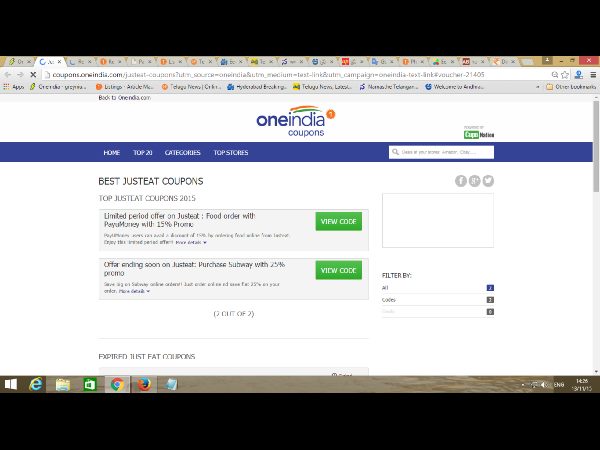Click the Facebook share icon
The image size is (600, 450).
(x=461, y=181)
